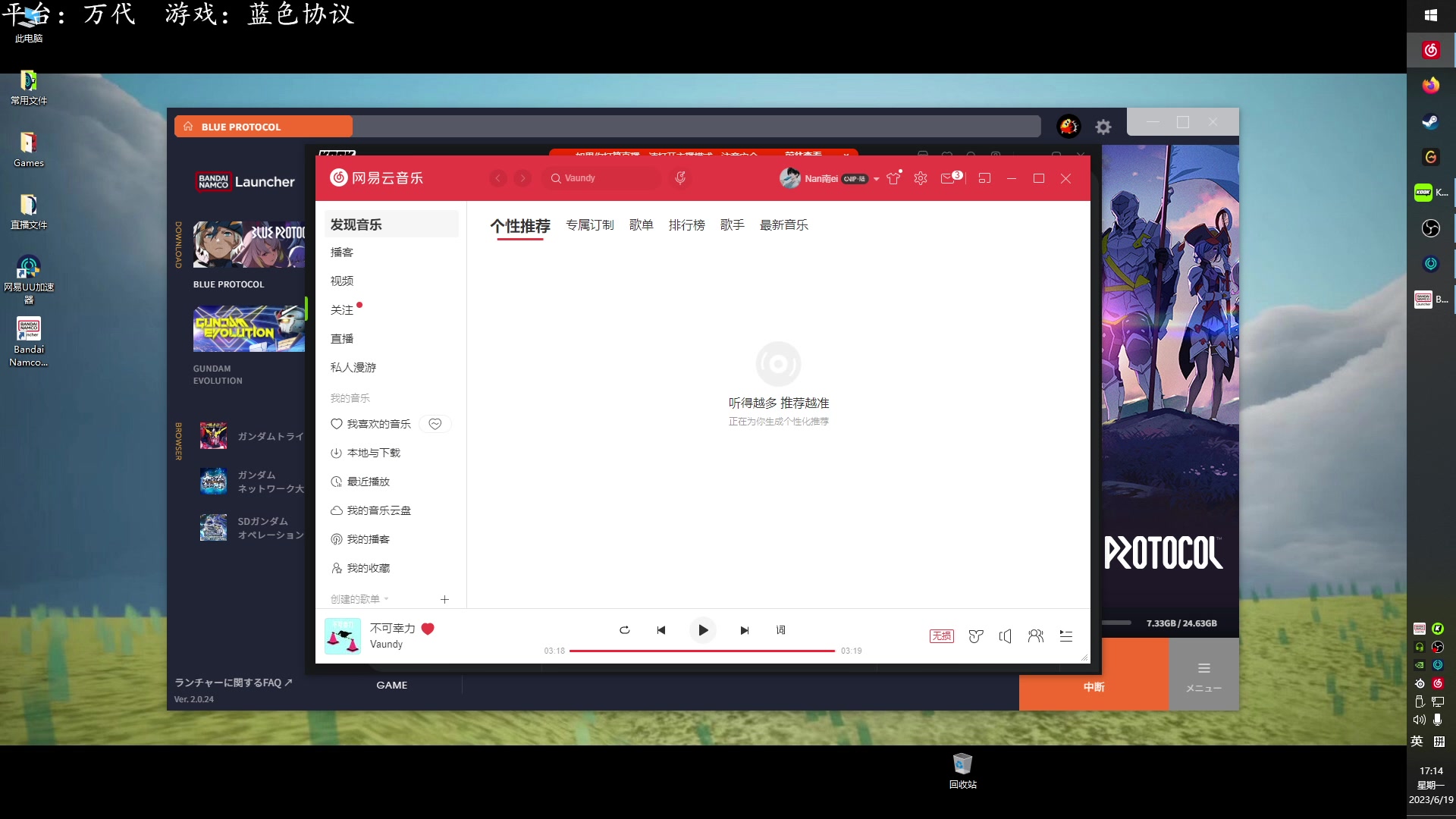The width and height of the screenshot is (1456, 819).
Task: Click the volume speaker icon
Action: 1006,636
